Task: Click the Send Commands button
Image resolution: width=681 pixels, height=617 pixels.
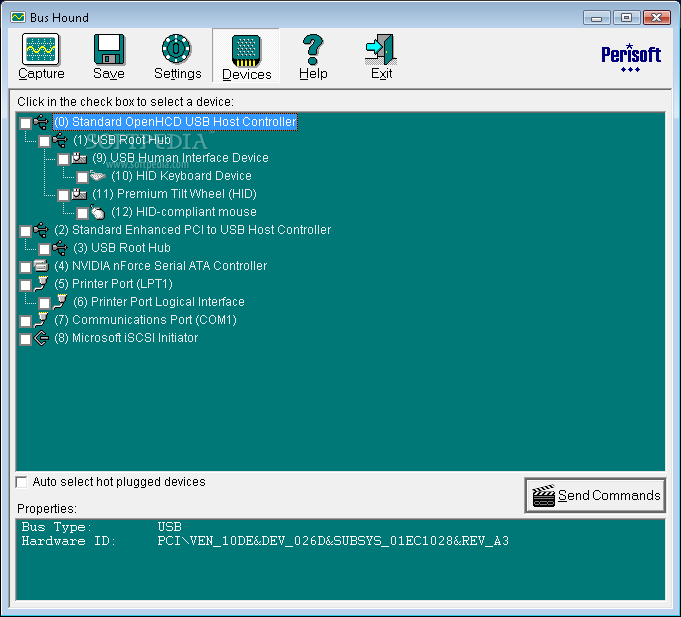Action: (x=595, y=495)
